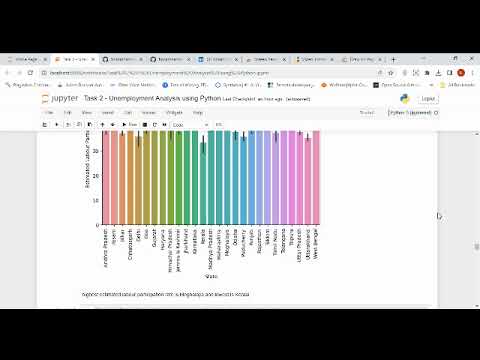
Task: Click the 'State' x-axis label
Action: pyautogui.click(x=211, y=276)
